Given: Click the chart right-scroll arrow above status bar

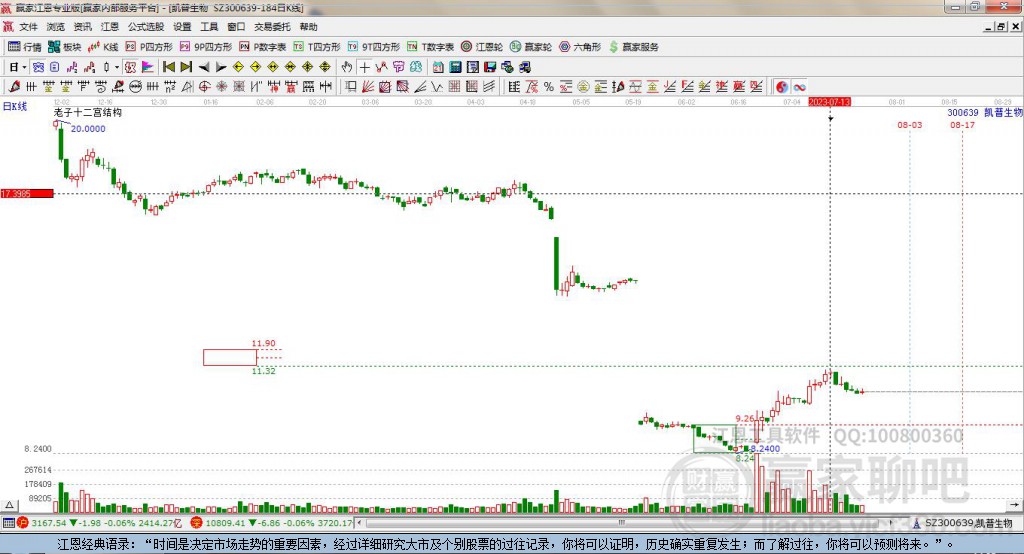Looking at the screenshot, I should [x=1014, y=504].
